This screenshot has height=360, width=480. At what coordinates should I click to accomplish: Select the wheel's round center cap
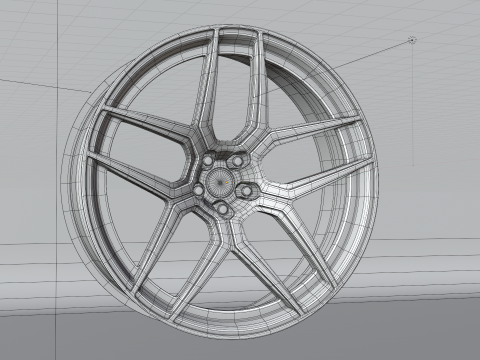pos(219,182)
